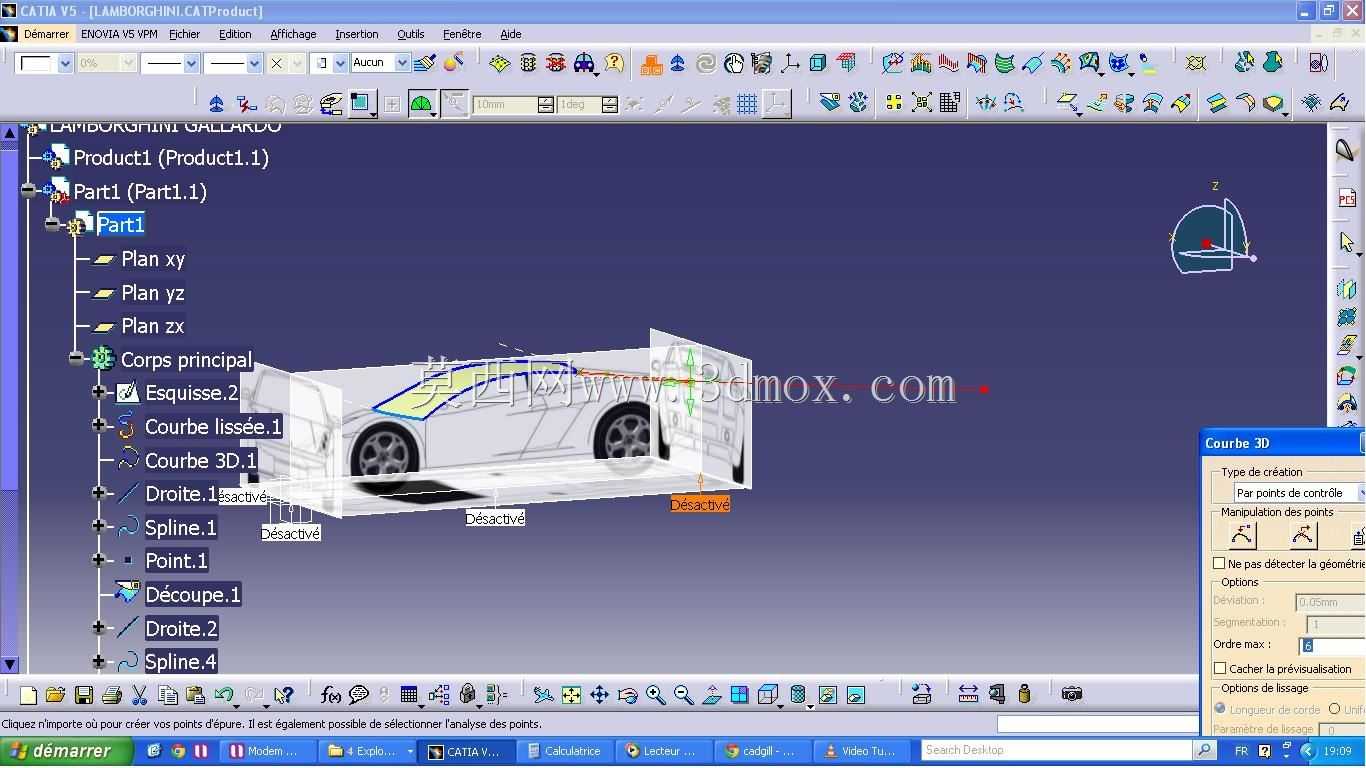This screenshot has width=1366, height=768.
Task: Click the Zoom In magnifier
Action: [x=656, y=695]
